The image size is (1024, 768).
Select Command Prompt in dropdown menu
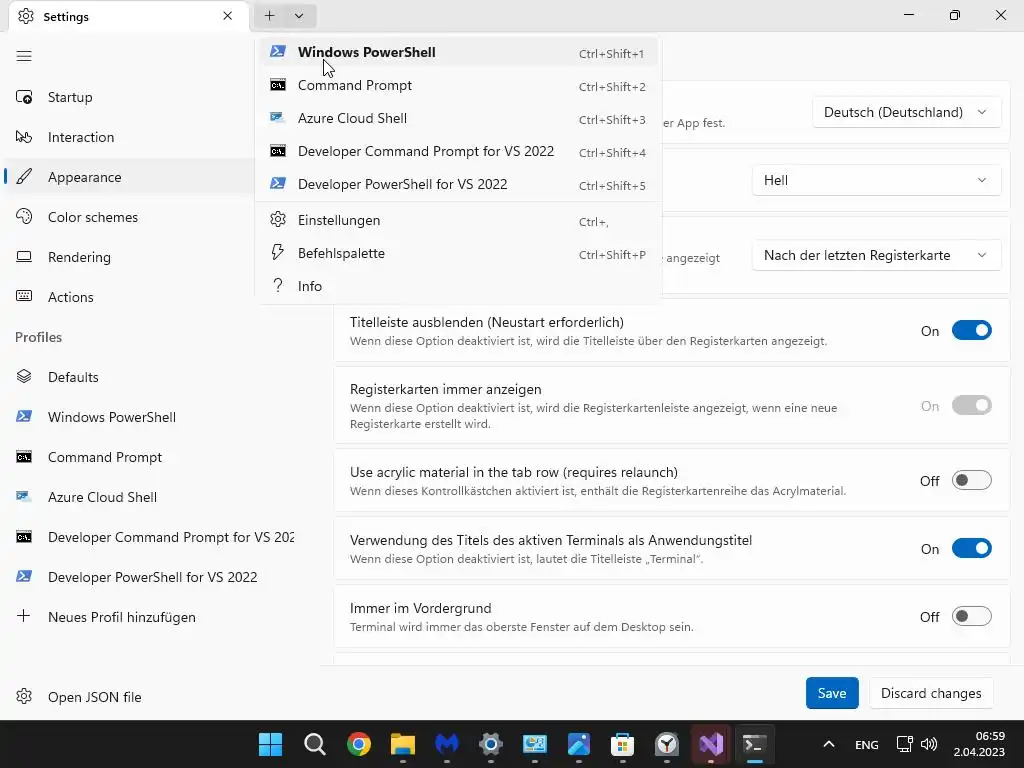(x=458, y=85)
